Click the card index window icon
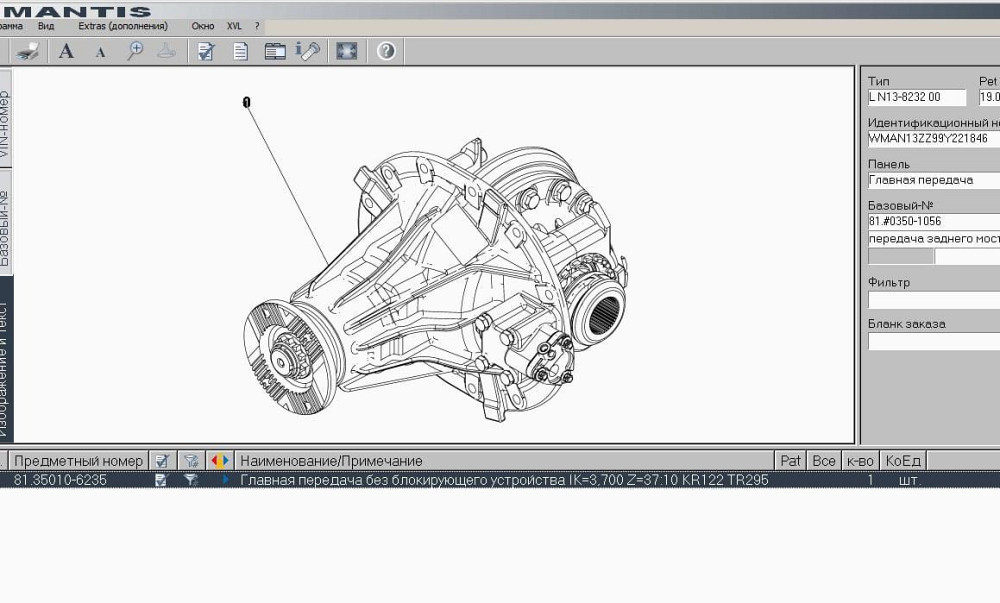The height and width of the screenshot is (603, 1000). 274,51
